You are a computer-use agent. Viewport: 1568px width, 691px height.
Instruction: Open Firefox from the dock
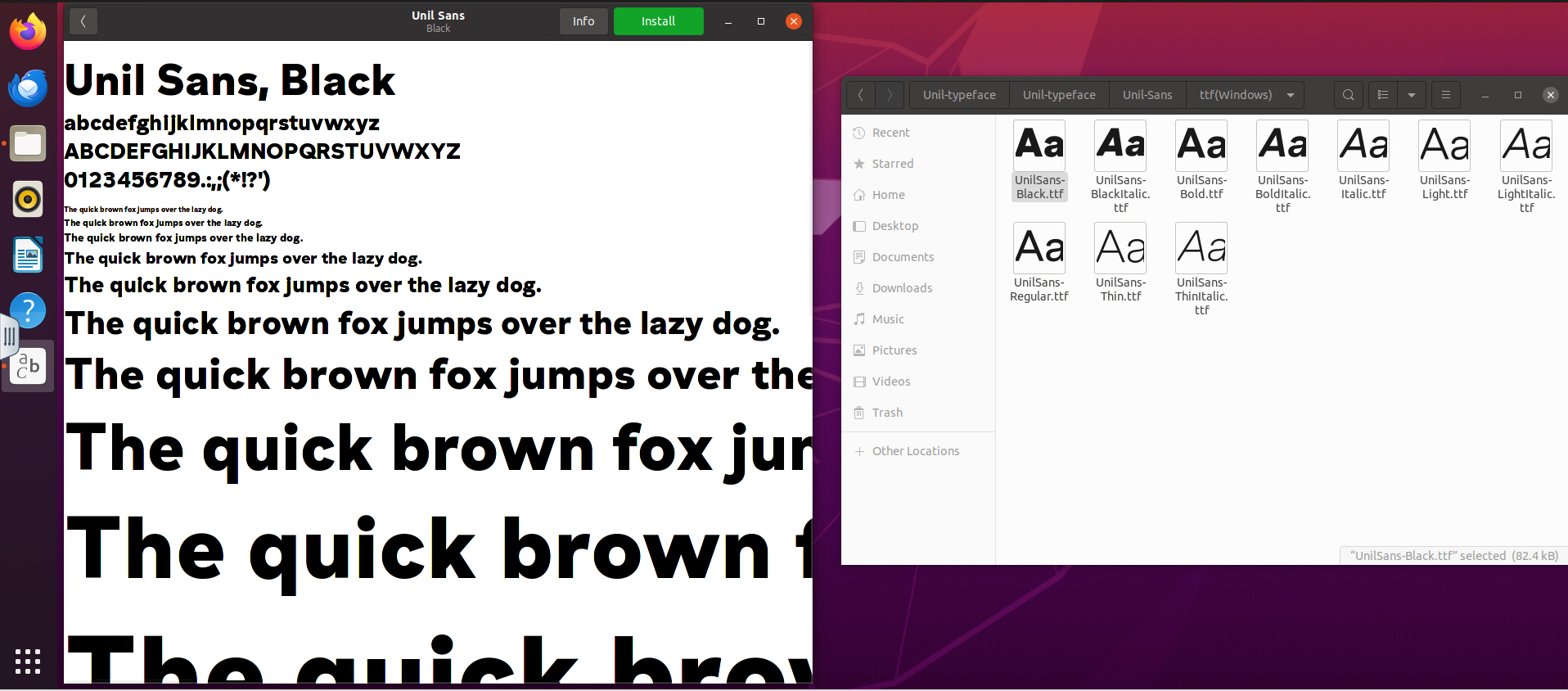coord(28,33)
